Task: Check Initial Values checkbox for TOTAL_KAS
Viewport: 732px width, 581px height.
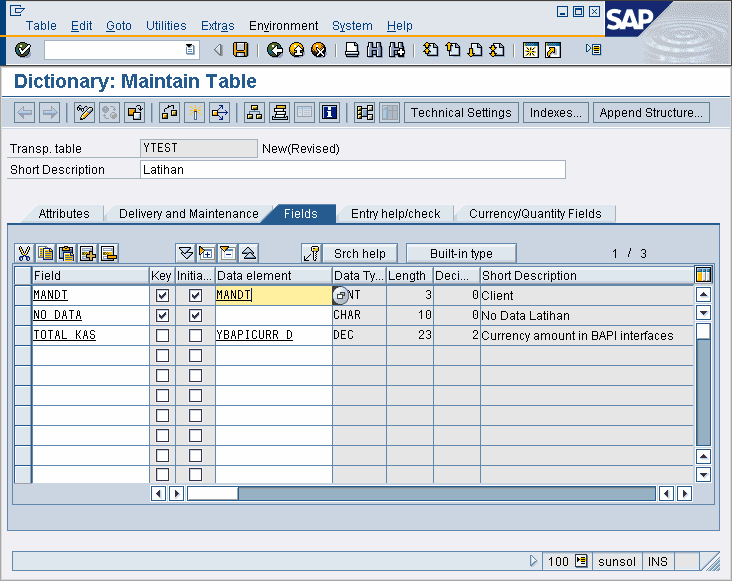Action: (196, 336)
